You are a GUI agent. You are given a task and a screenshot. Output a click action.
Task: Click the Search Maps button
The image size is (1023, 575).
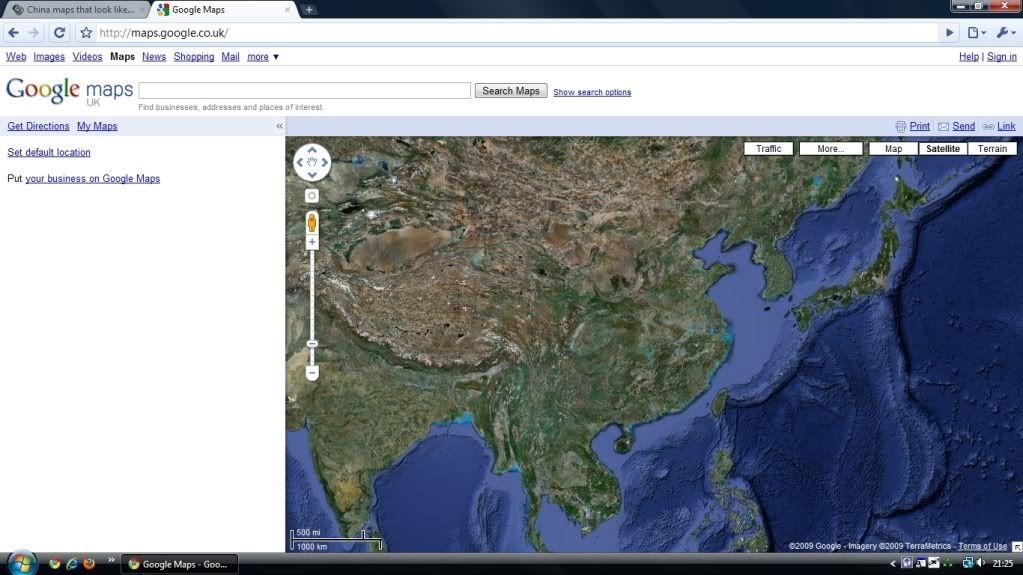click(510, 91)
